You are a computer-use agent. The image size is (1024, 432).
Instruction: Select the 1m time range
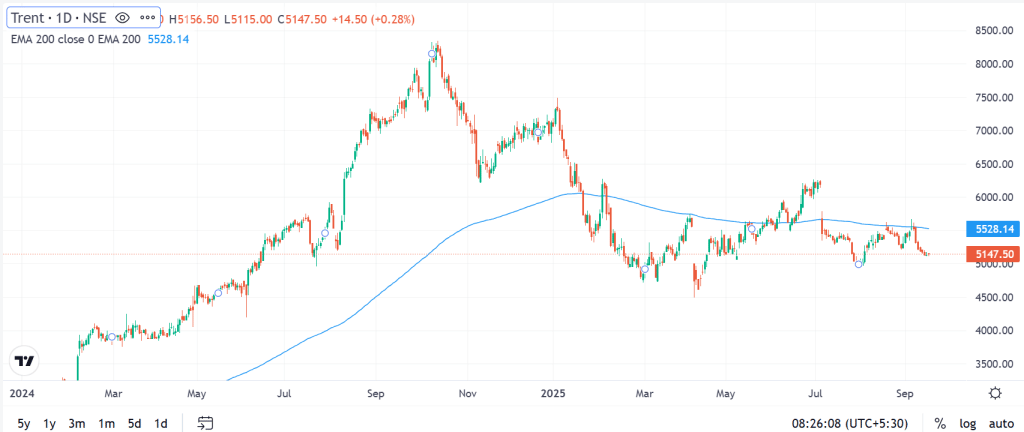[106, 424]
